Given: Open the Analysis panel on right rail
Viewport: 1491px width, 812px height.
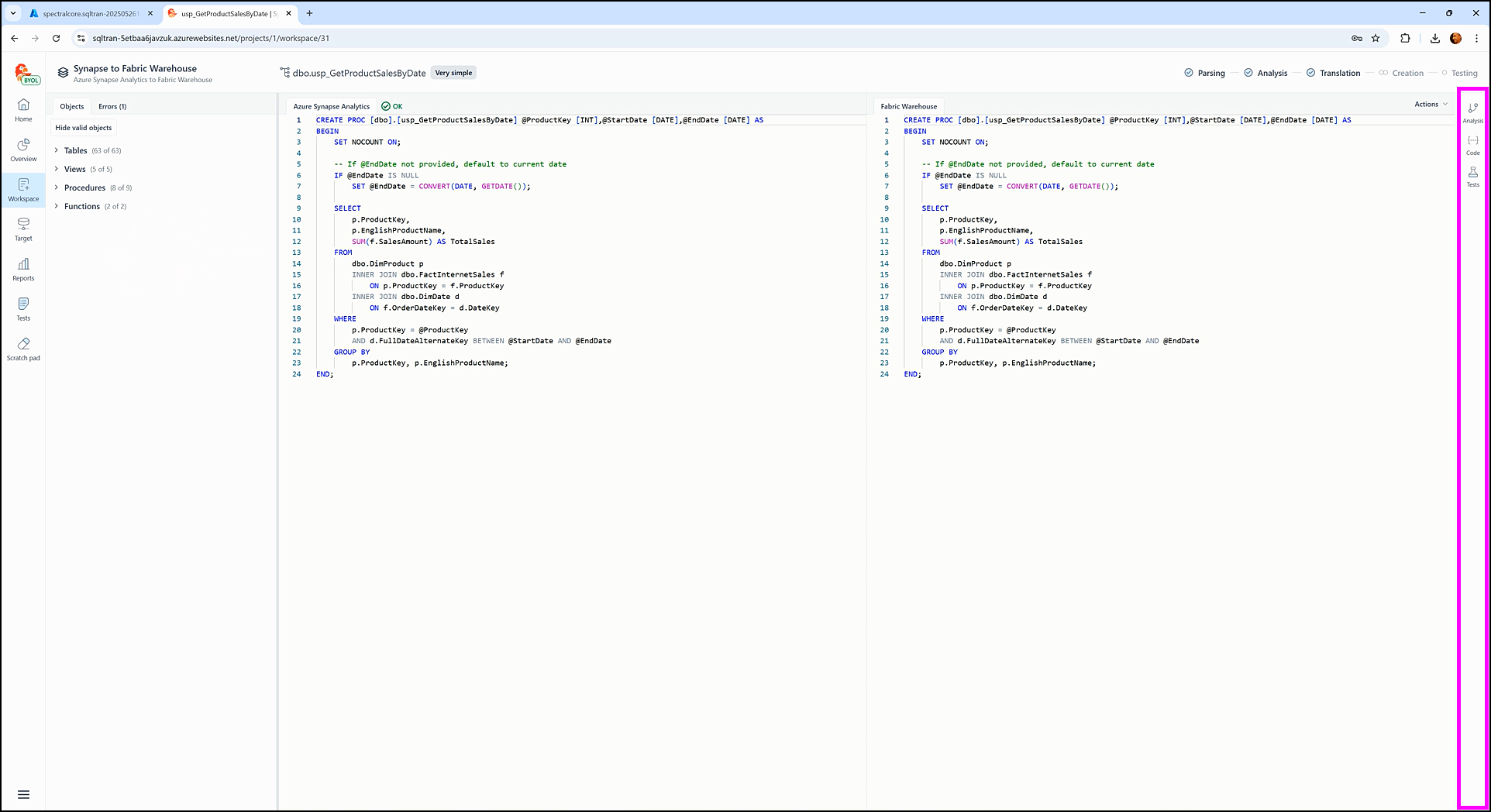Looking at the screenshot, I should click(1472, 112).
